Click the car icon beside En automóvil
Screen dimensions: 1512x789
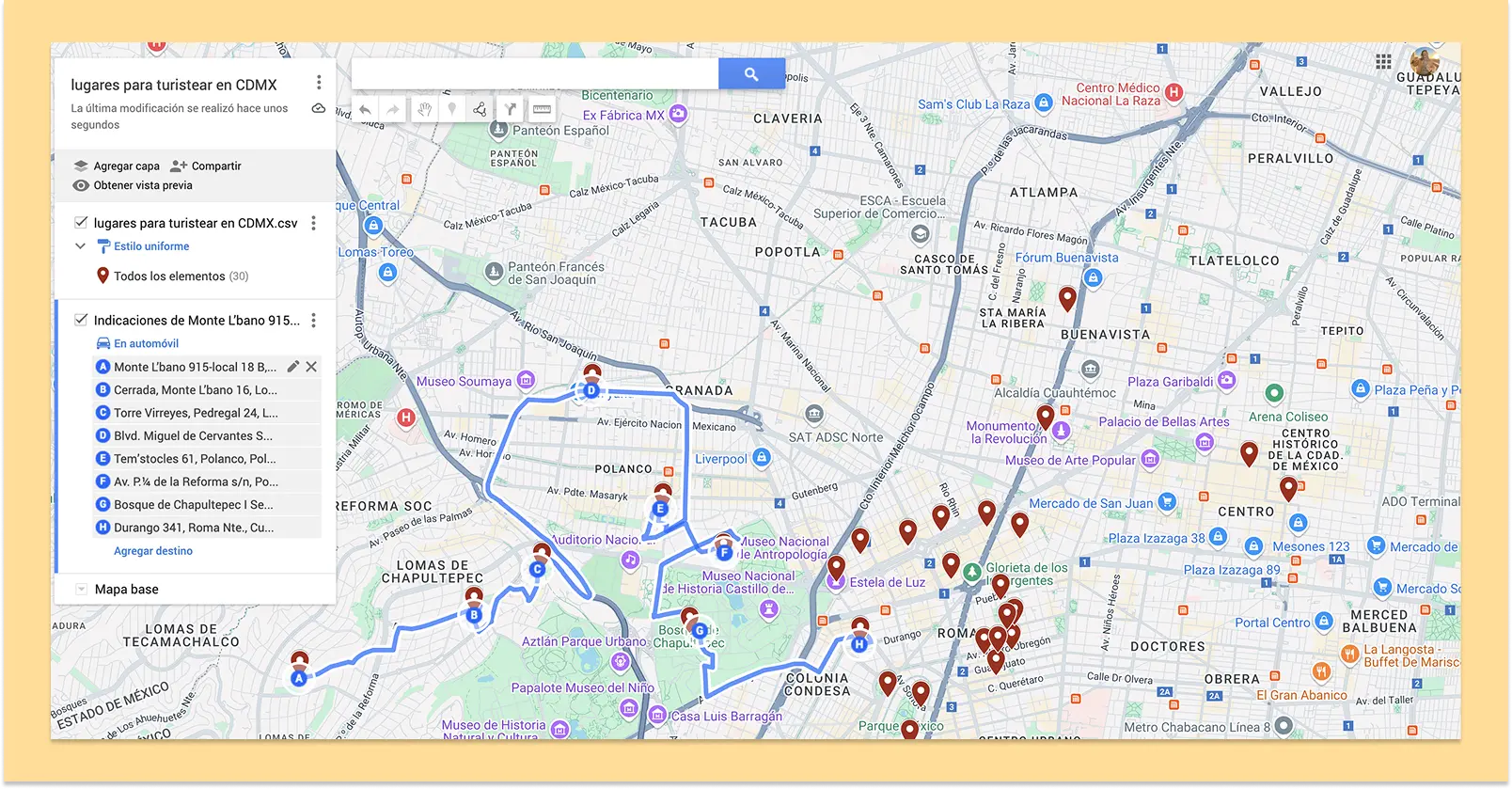tap(103, 343)
